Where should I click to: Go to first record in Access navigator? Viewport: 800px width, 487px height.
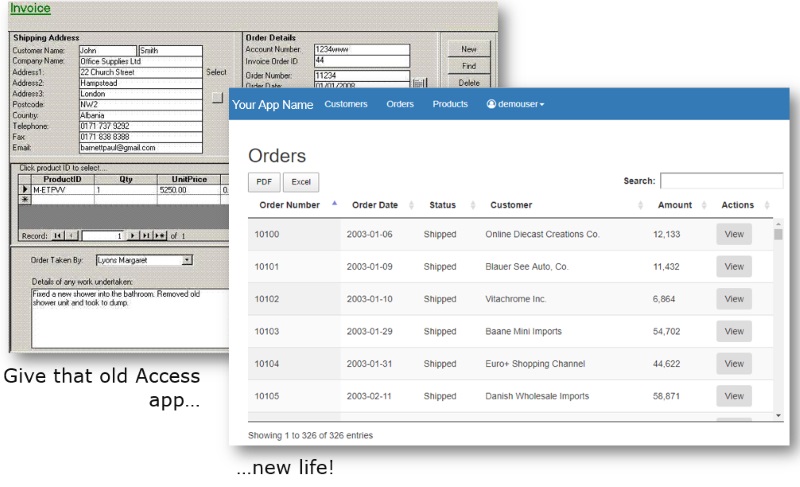pyautogui.click(x=58, y=236)
